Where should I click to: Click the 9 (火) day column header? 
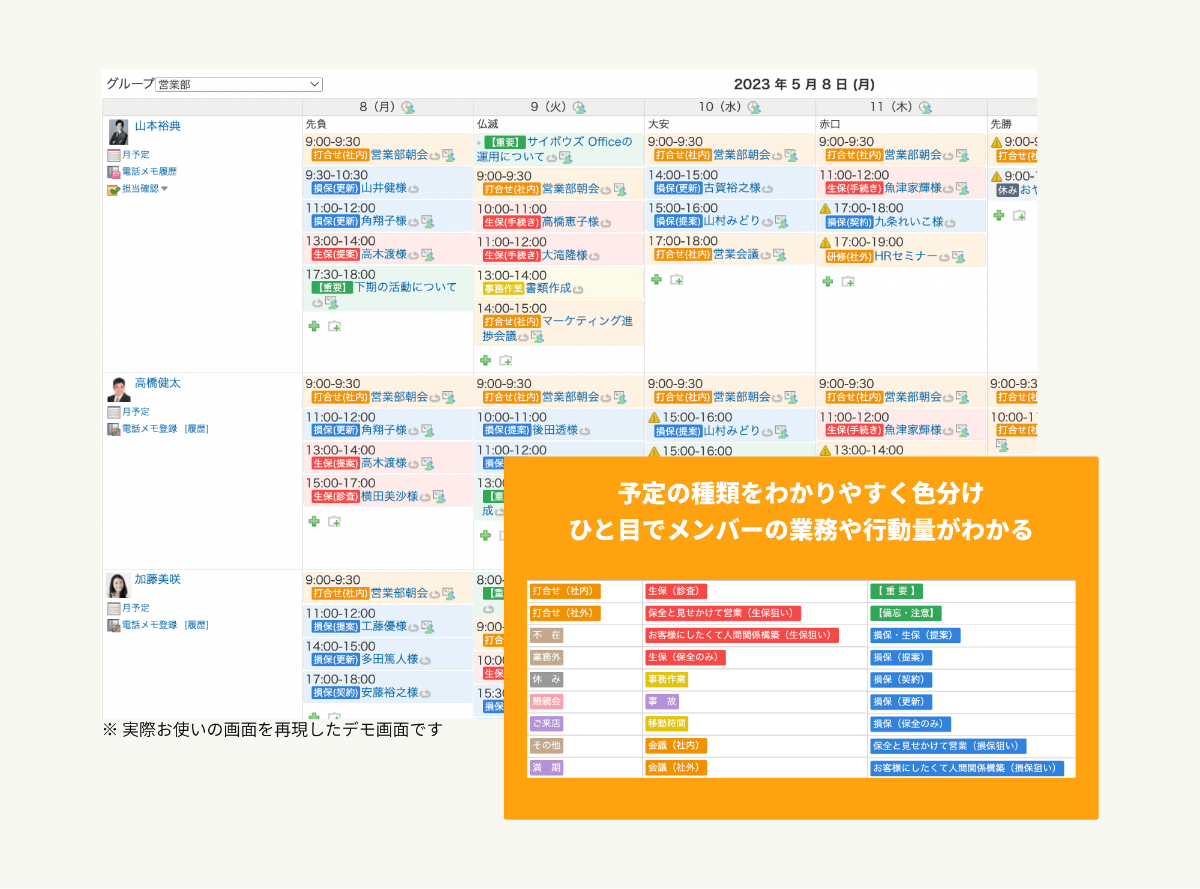(548, 108)
